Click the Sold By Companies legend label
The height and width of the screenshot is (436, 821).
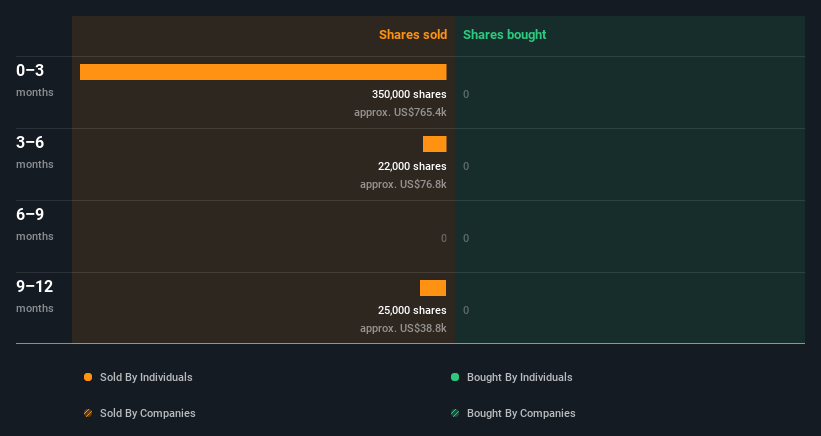(148, 413)
